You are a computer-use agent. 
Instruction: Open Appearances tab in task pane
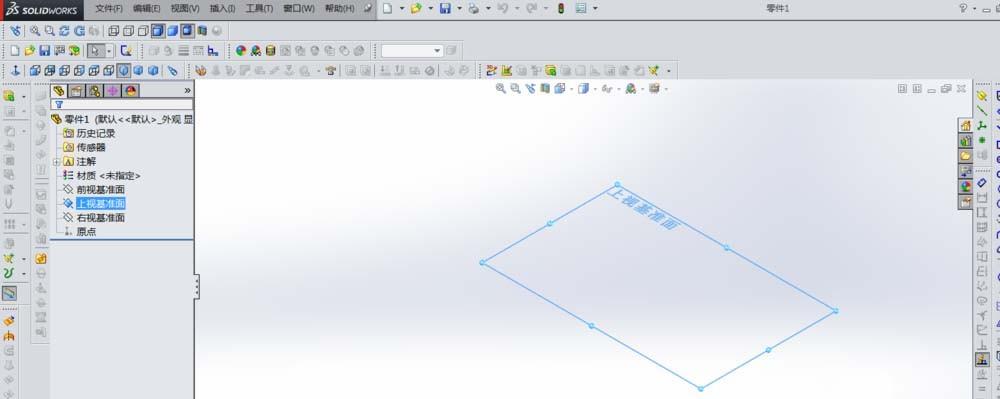click(966, 187)
